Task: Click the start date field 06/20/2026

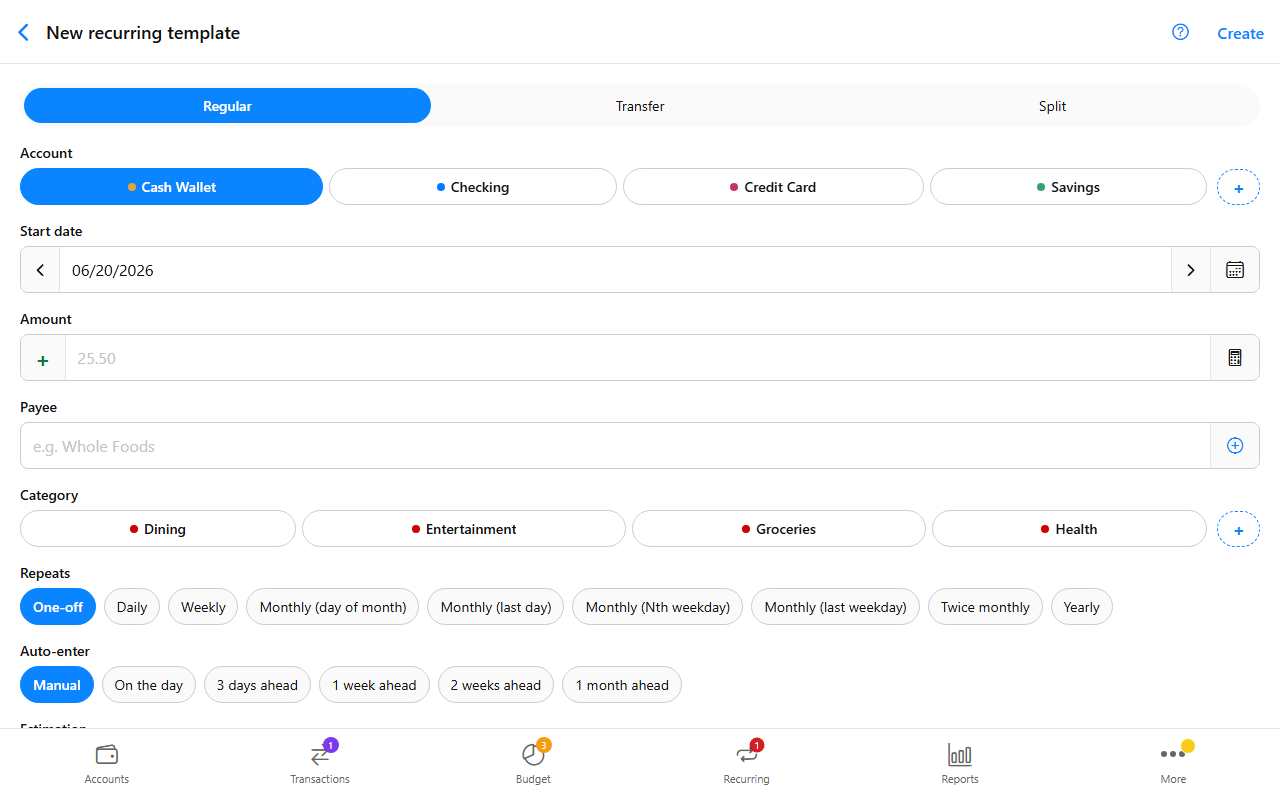Action: [x=615, y=270]
